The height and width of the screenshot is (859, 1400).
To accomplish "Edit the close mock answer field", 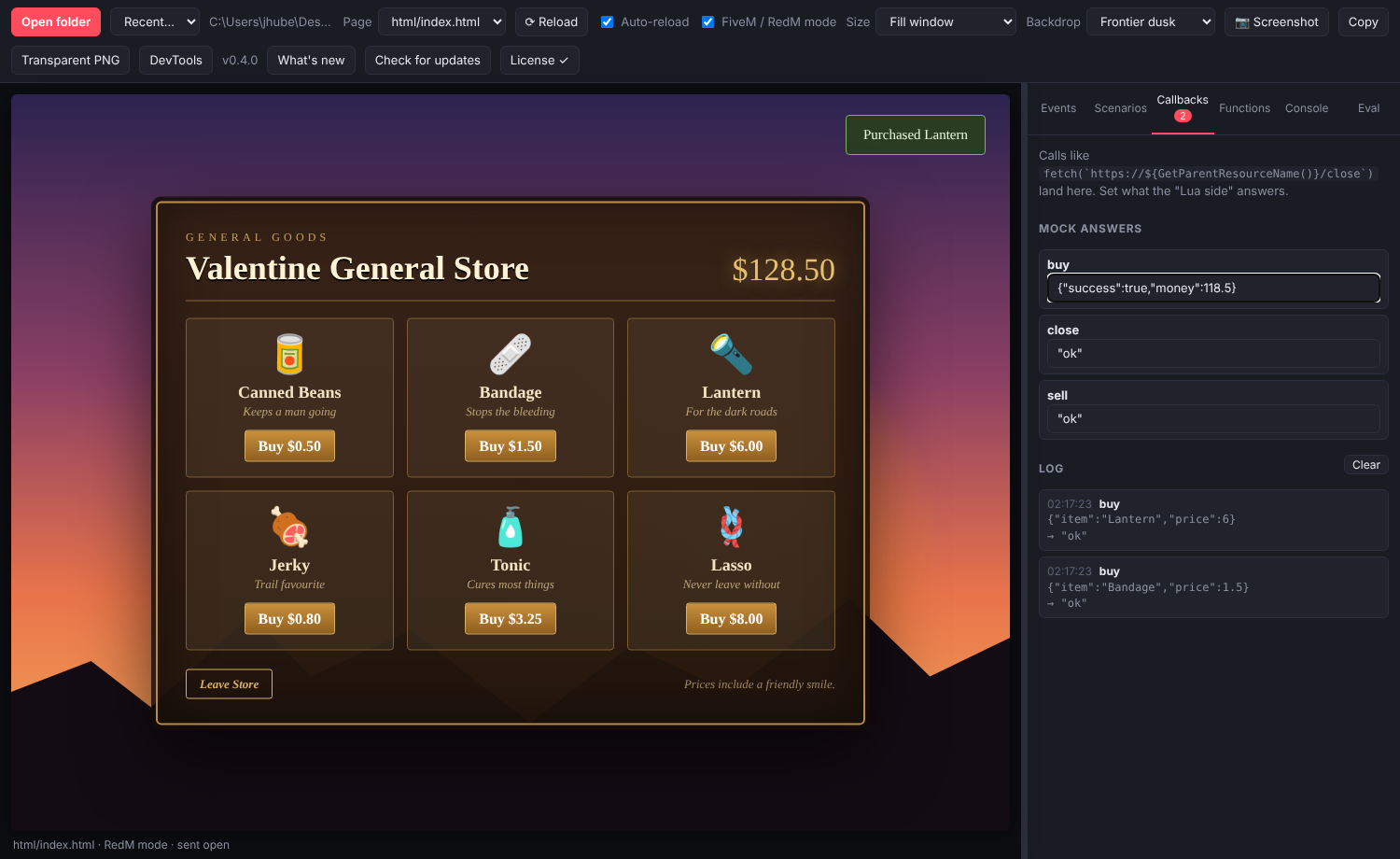I will tap(1213, 354).
